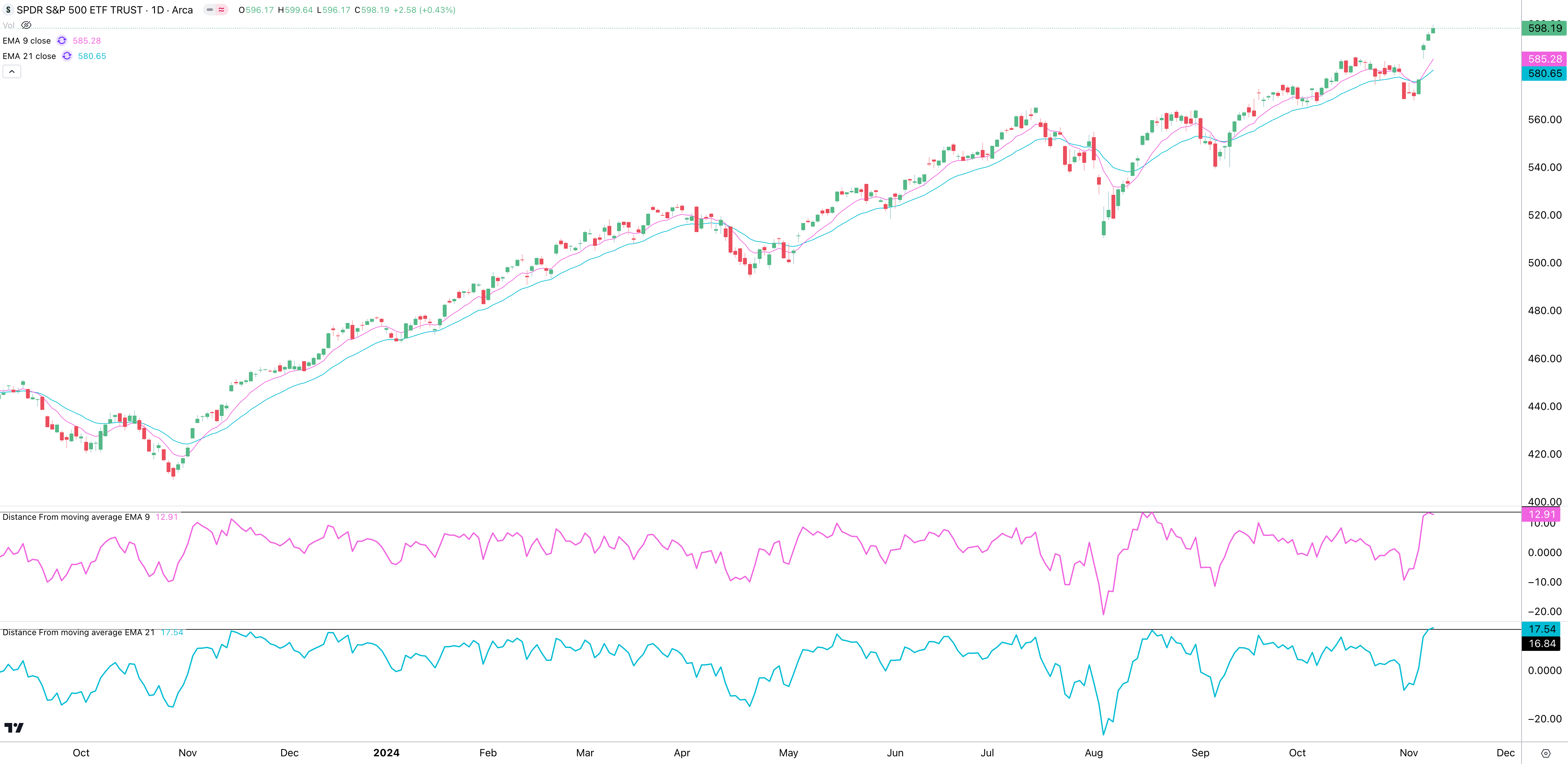Click the O596.17 open value

click(256, 10)
